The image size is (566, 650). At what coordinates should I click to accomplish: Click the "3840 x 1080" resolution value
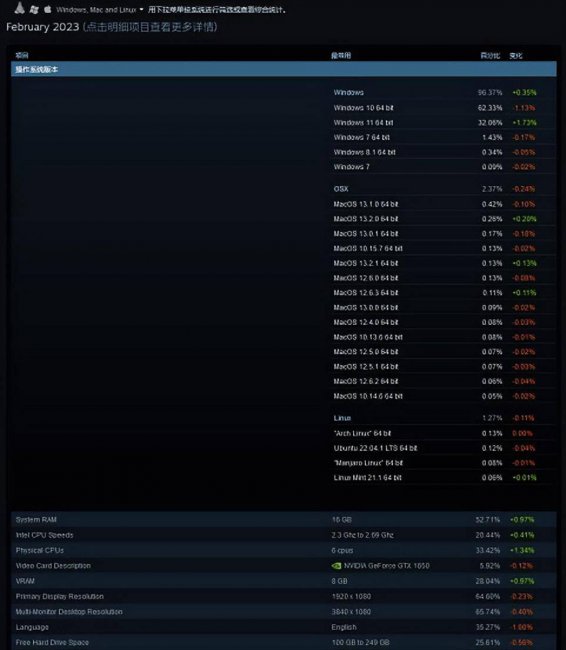[x=351, y=612]
